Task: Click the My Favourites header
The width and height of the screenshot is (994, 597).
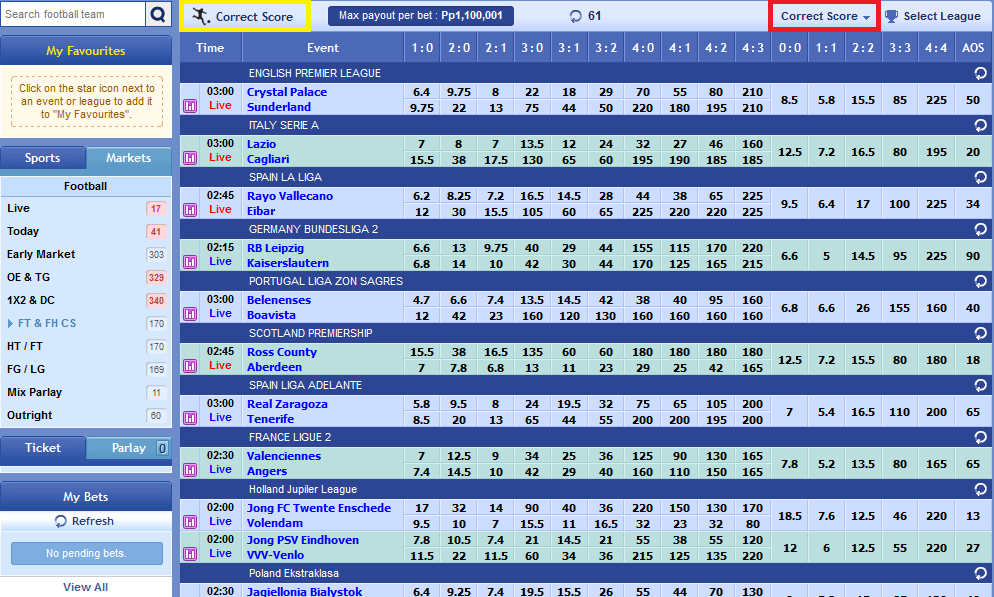Action: tap(86, 51)
